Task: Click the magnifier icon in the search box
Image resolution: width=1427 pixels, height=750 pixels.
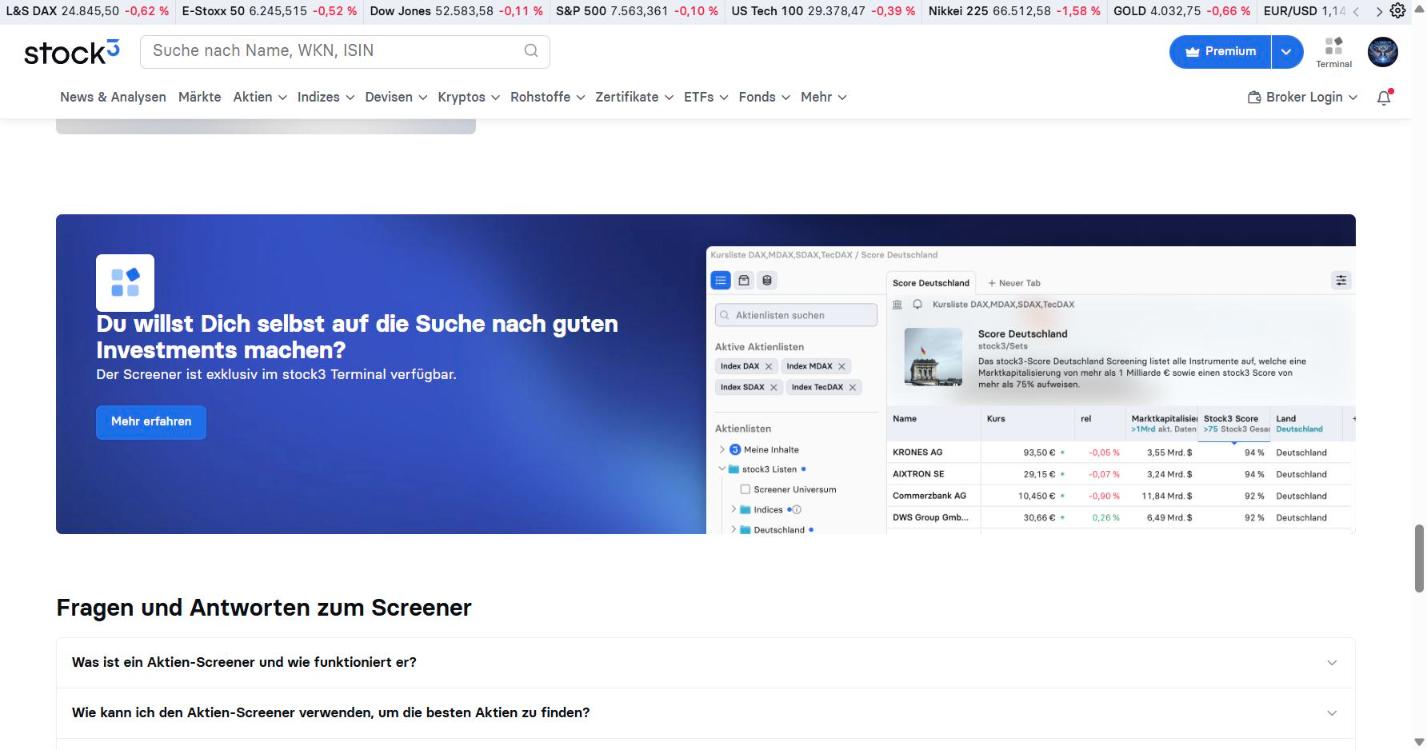Action: coord(531,51)
